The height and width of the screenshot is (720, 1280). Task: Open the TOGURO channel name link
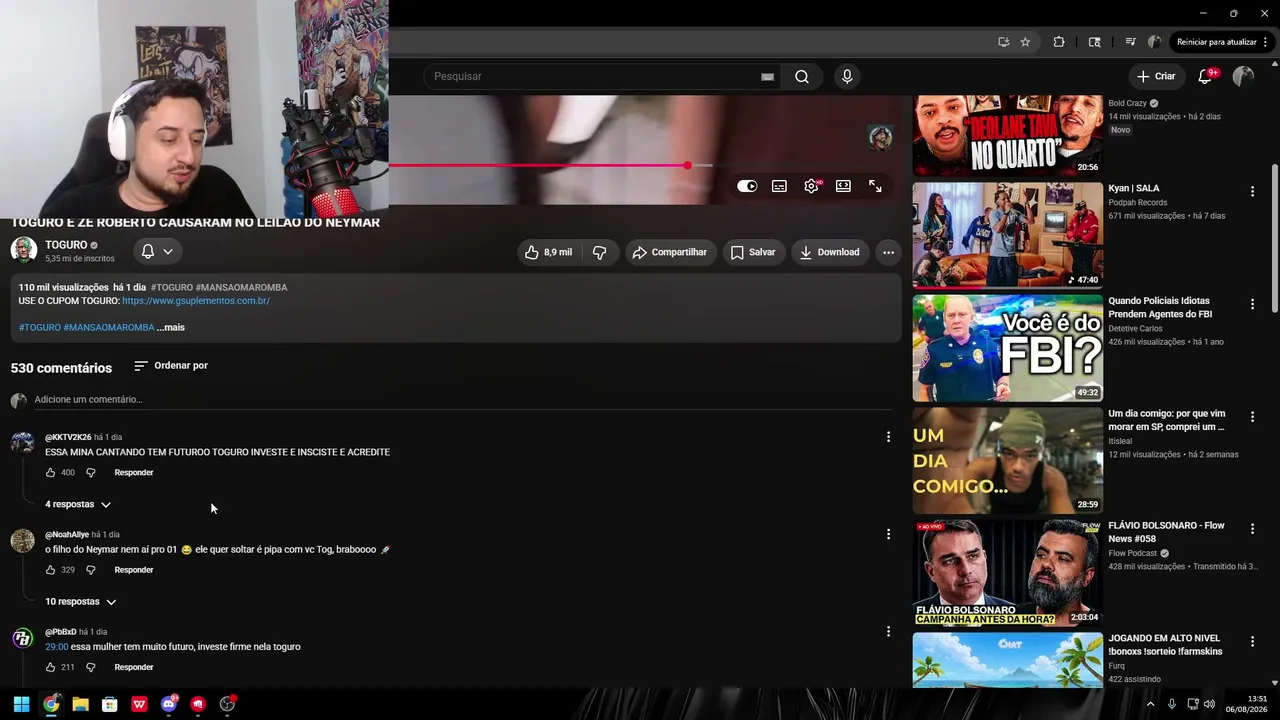(x=66, y=245)
